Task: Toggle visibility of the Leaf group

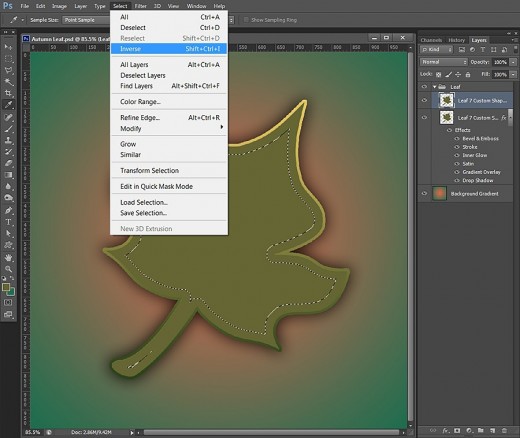Action: (424, 87)
